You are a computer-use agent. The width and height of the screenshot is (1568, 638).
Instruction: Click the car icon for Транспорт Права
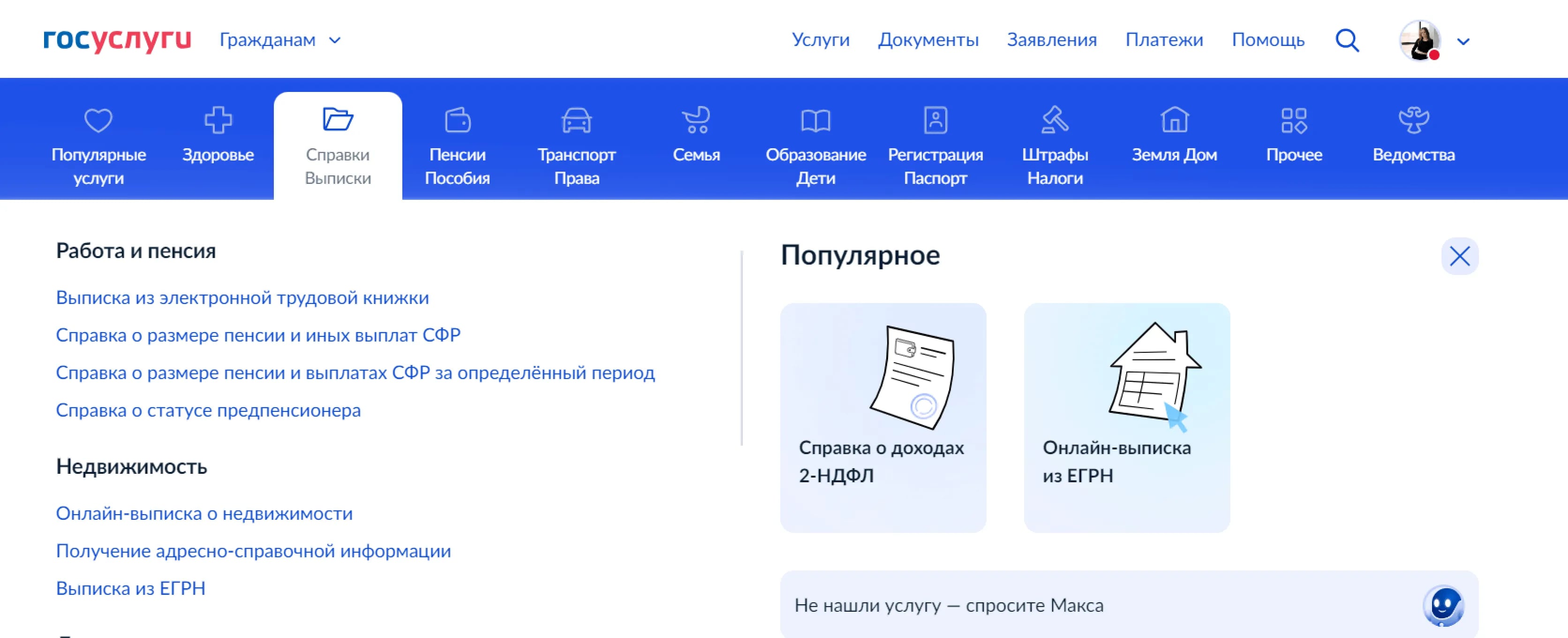click(x=576, y=120)
